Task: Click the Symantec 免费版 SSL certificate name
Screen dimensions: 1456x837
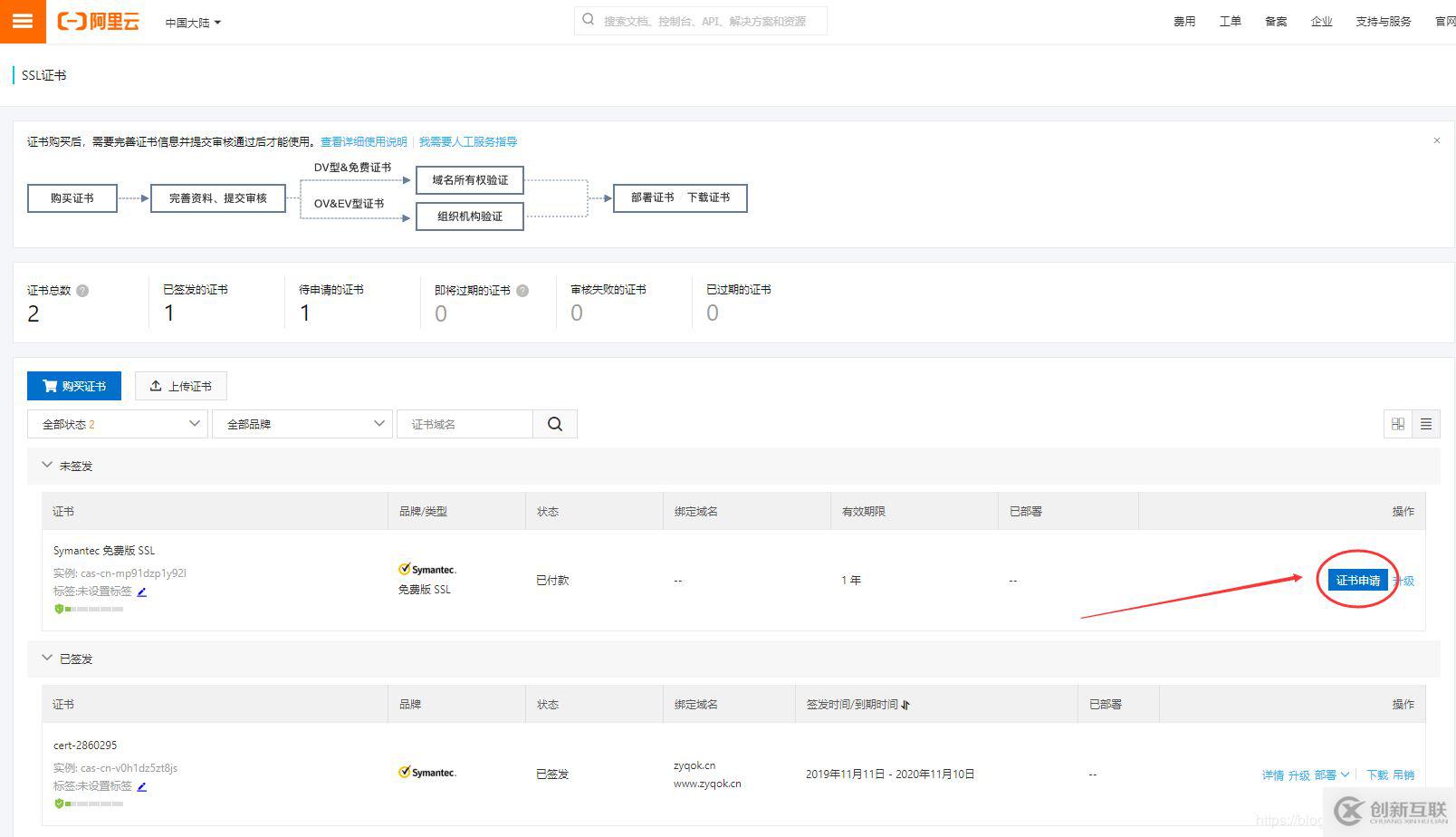Action: click(104, 551)
